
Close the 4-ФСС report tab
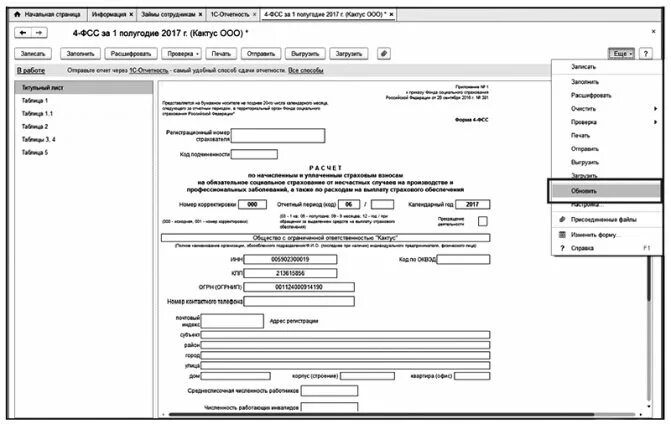tap(391, 15)
